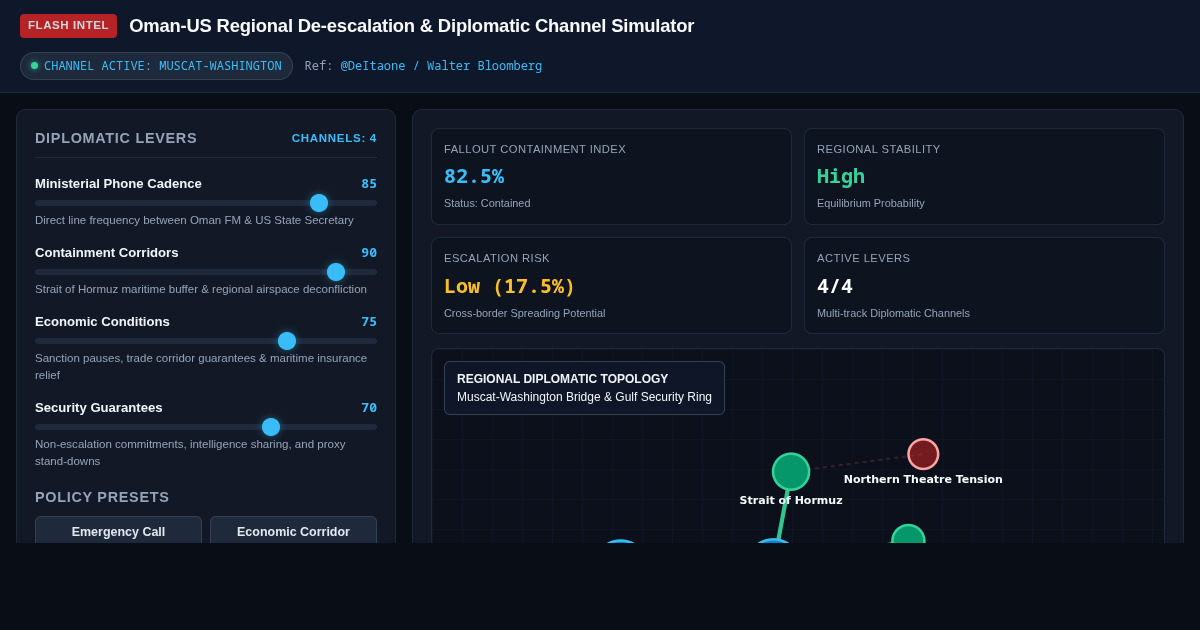Screen dimensions: 1200x630
Task: Click the Status: Contained text
Action: click(487, 203)
